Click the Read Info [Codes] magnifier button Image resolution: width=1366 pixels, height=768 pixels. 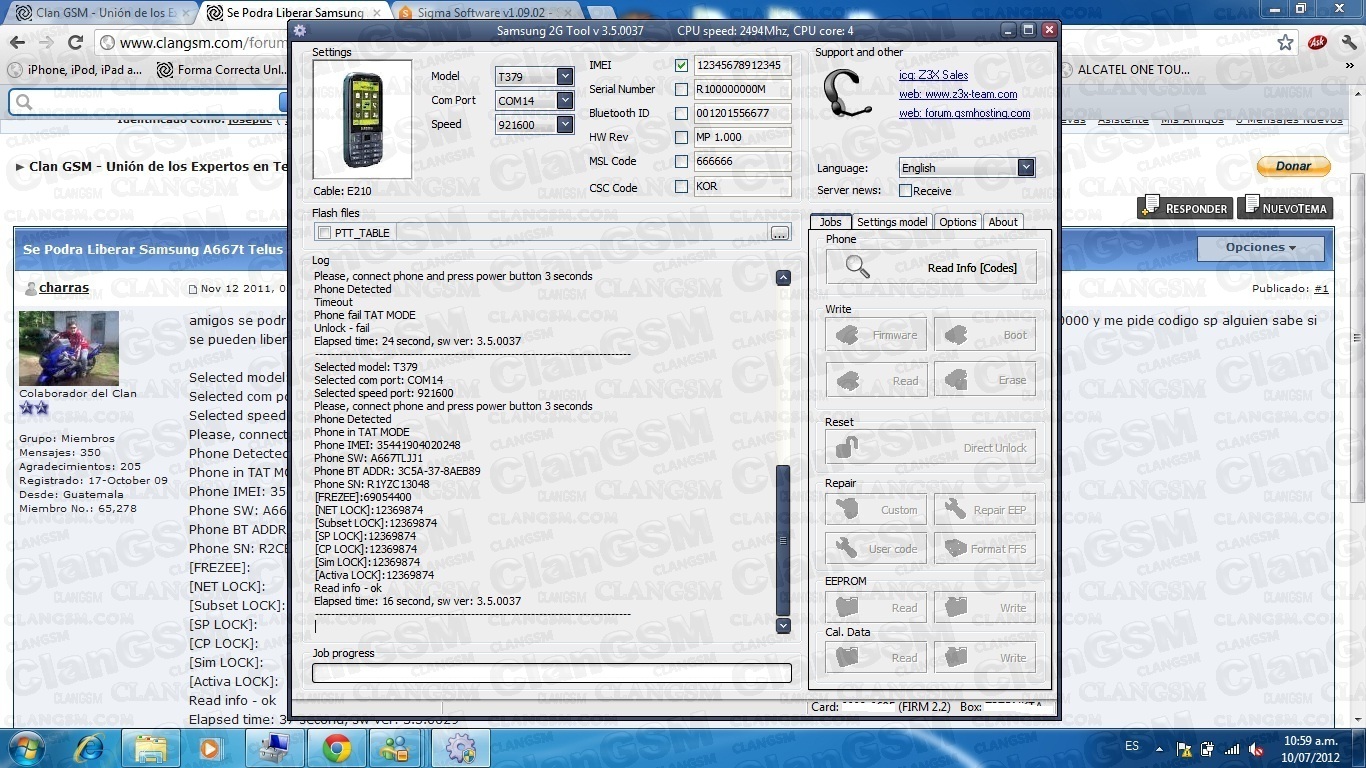(931, 268)
